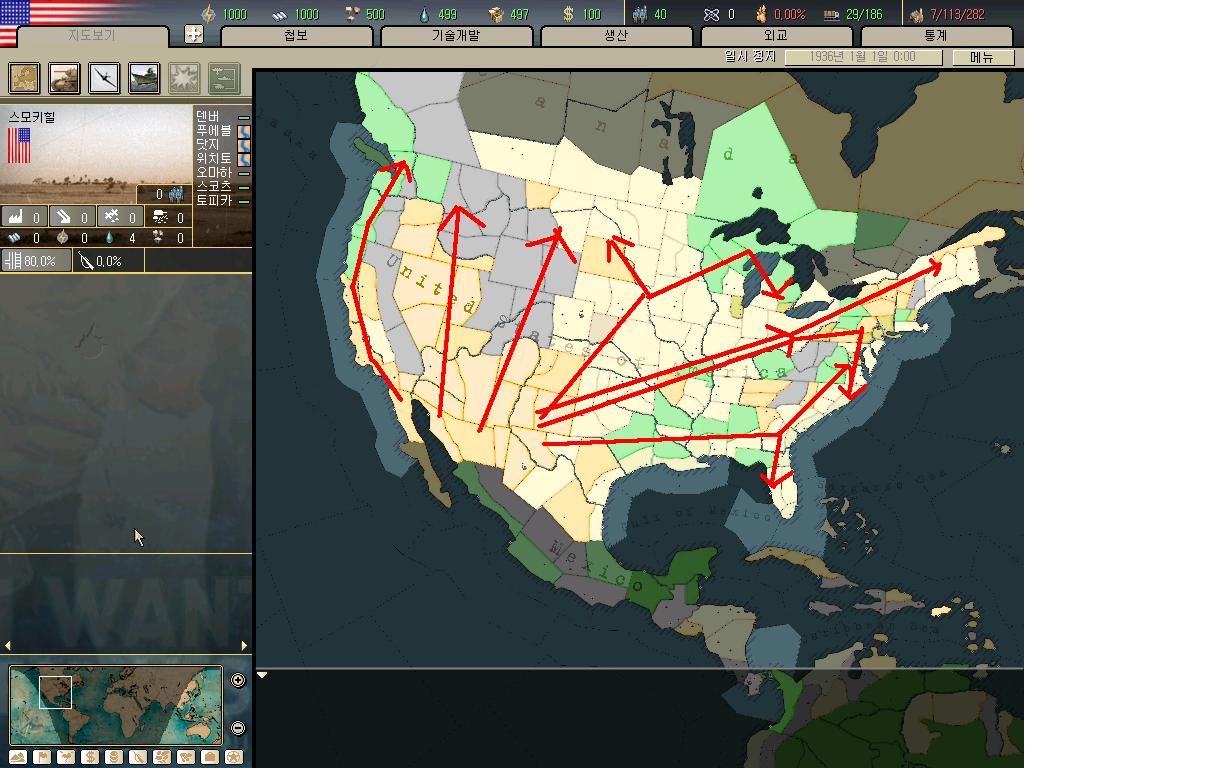Select the land units tank icon
Image resolution: width=1218 pixels, height=768 pixels.
65,78
